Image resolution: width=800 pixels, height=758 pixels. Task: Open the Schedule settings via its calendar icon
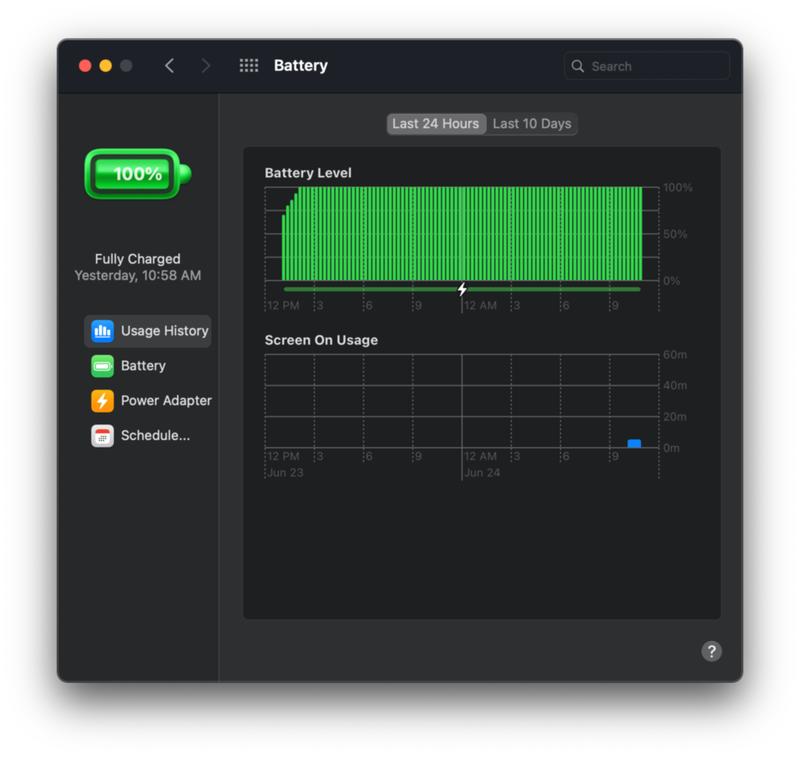coord(101,436)
